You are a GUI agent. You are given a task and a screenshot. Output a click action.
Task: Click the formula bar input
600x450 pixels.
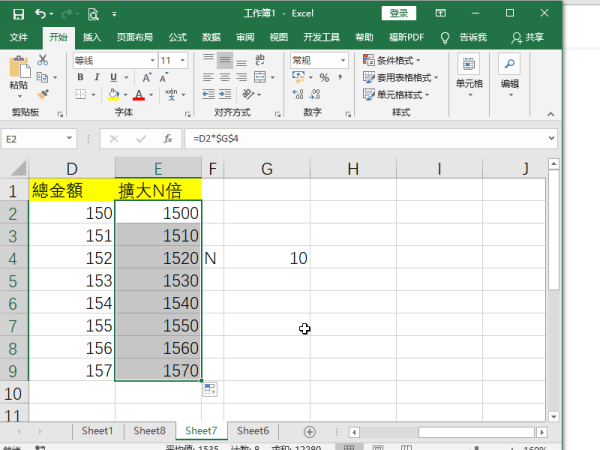[x=365, y=139]
